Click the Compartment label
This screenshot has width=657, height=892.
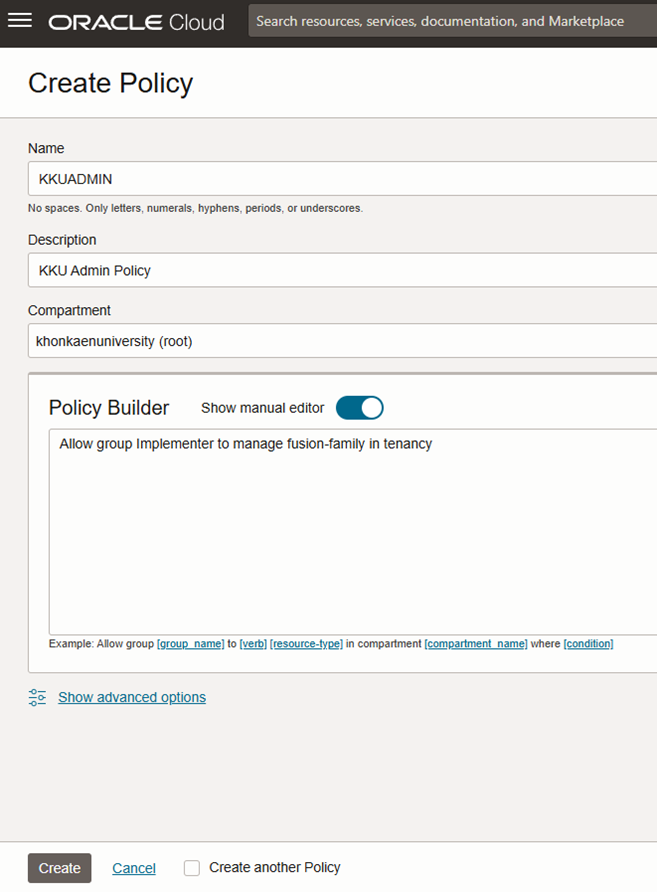pos(69,310)
